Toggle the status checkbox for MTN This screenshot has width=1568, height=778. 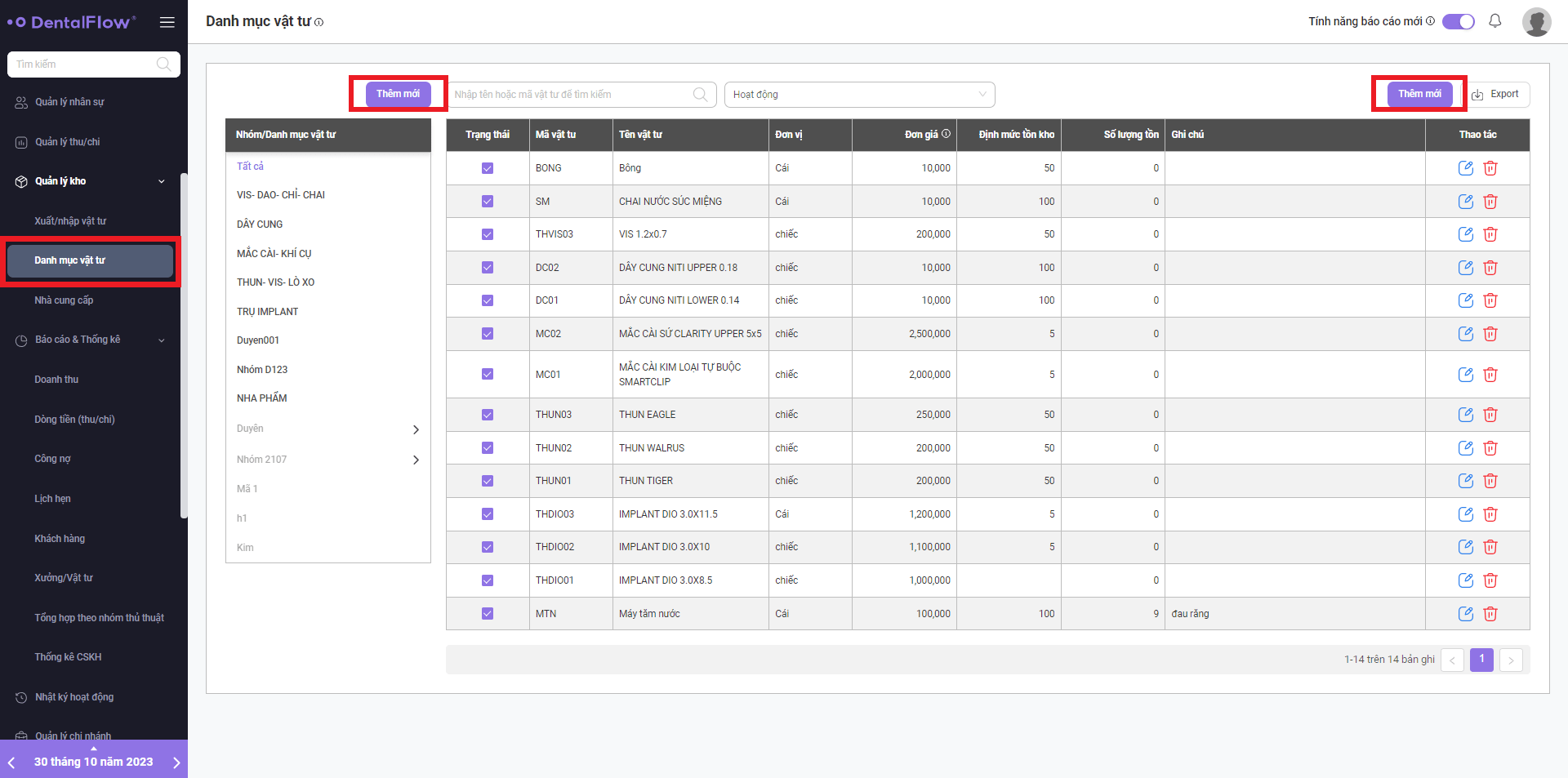pyautogui.click(x=488, y=614)
